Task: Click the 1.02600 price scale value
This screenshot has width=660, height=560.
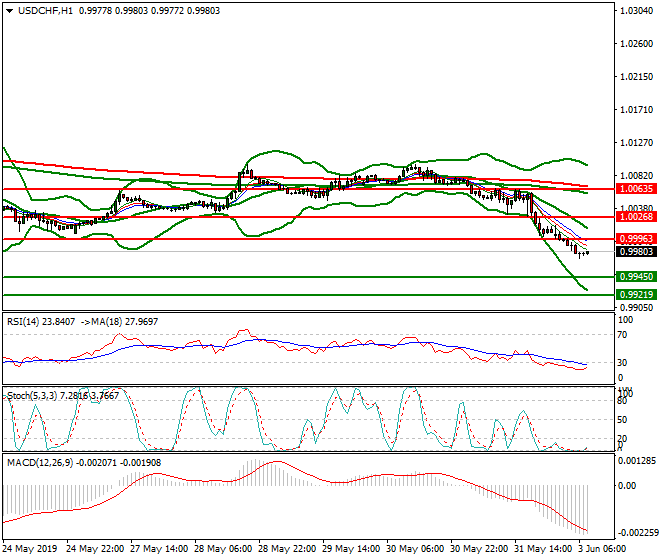Action: [636, 44]
